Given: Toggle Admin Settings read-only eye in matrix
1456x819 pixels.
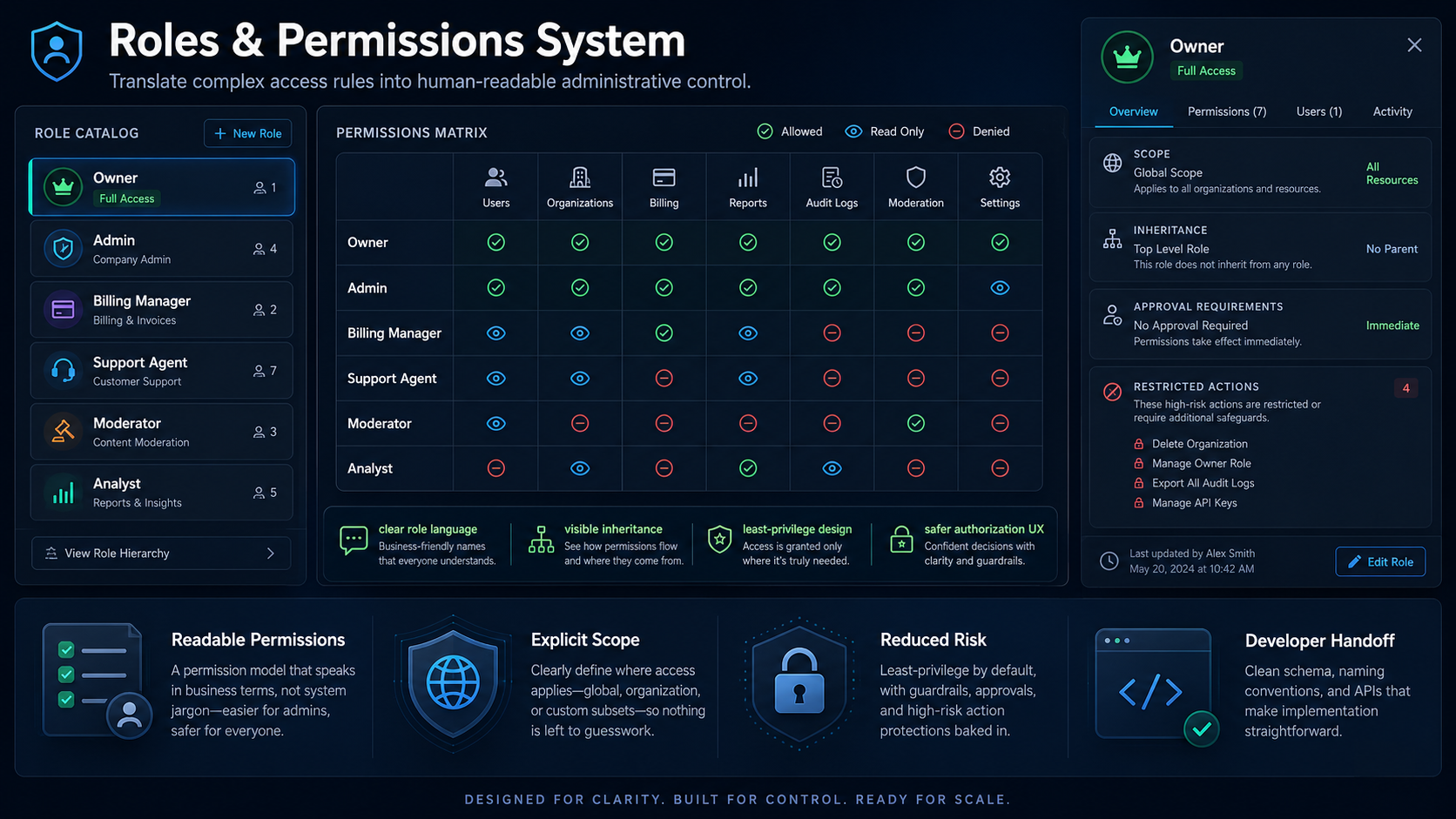Looking at the screenshot, I should (1000, 288).
